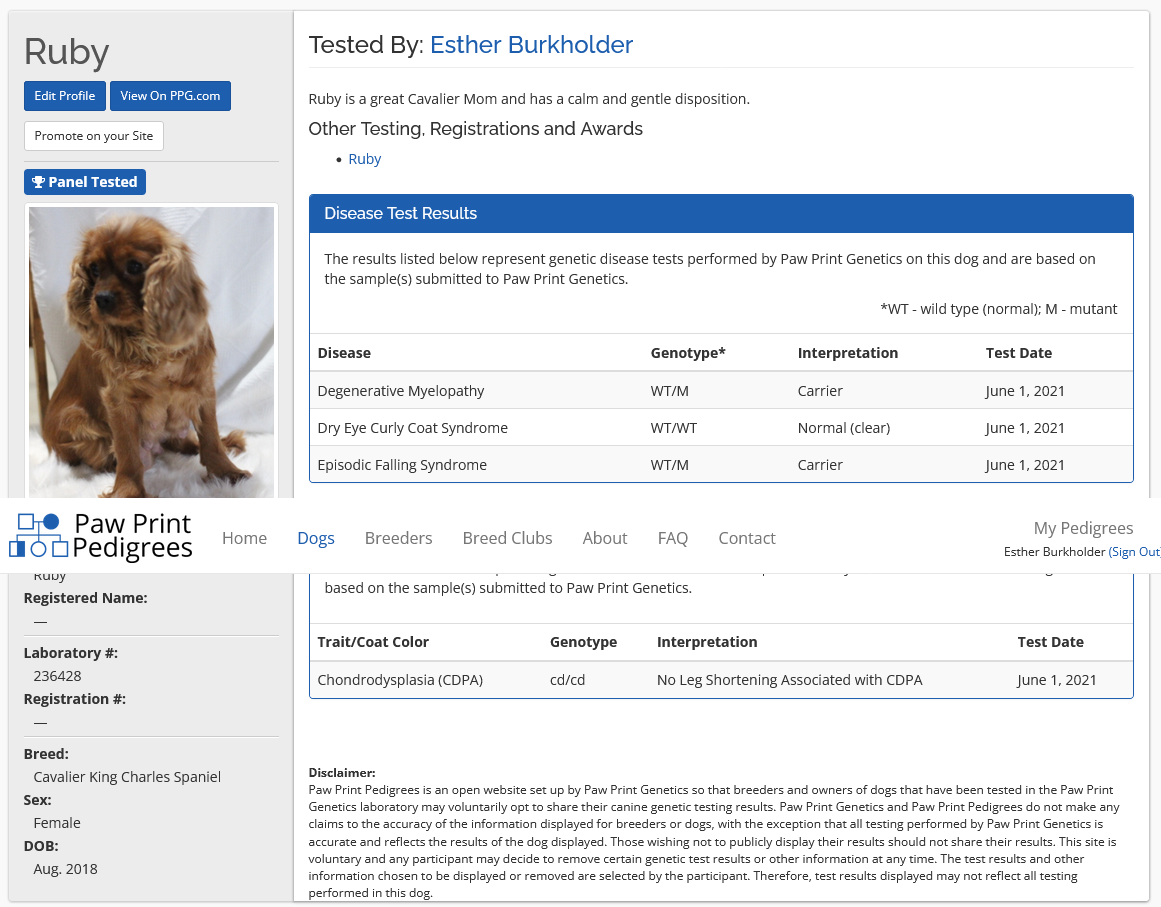
Task: Open View On PPG.com button
Action: point(170,96)
